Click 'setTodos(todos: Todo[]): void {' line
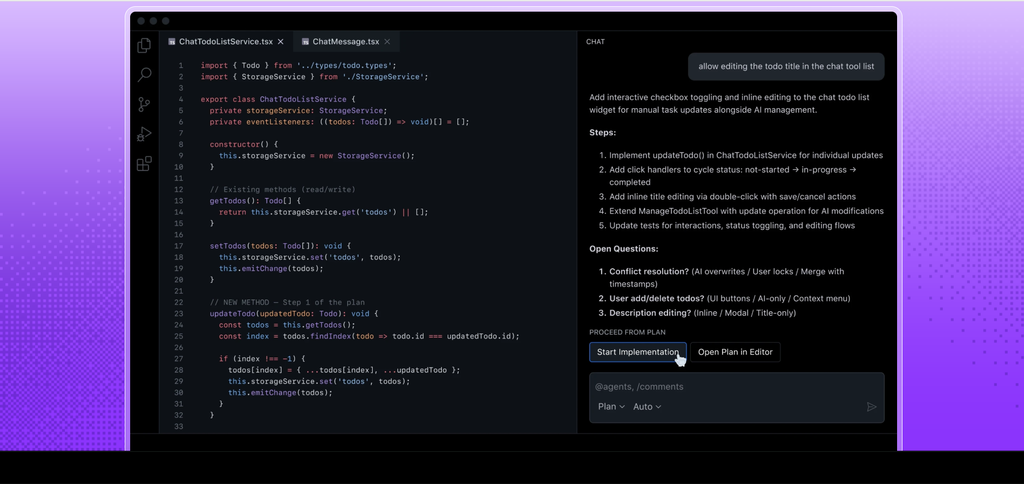The height and width of the screenshot is (484, 1024). click(x=281, y=246)
